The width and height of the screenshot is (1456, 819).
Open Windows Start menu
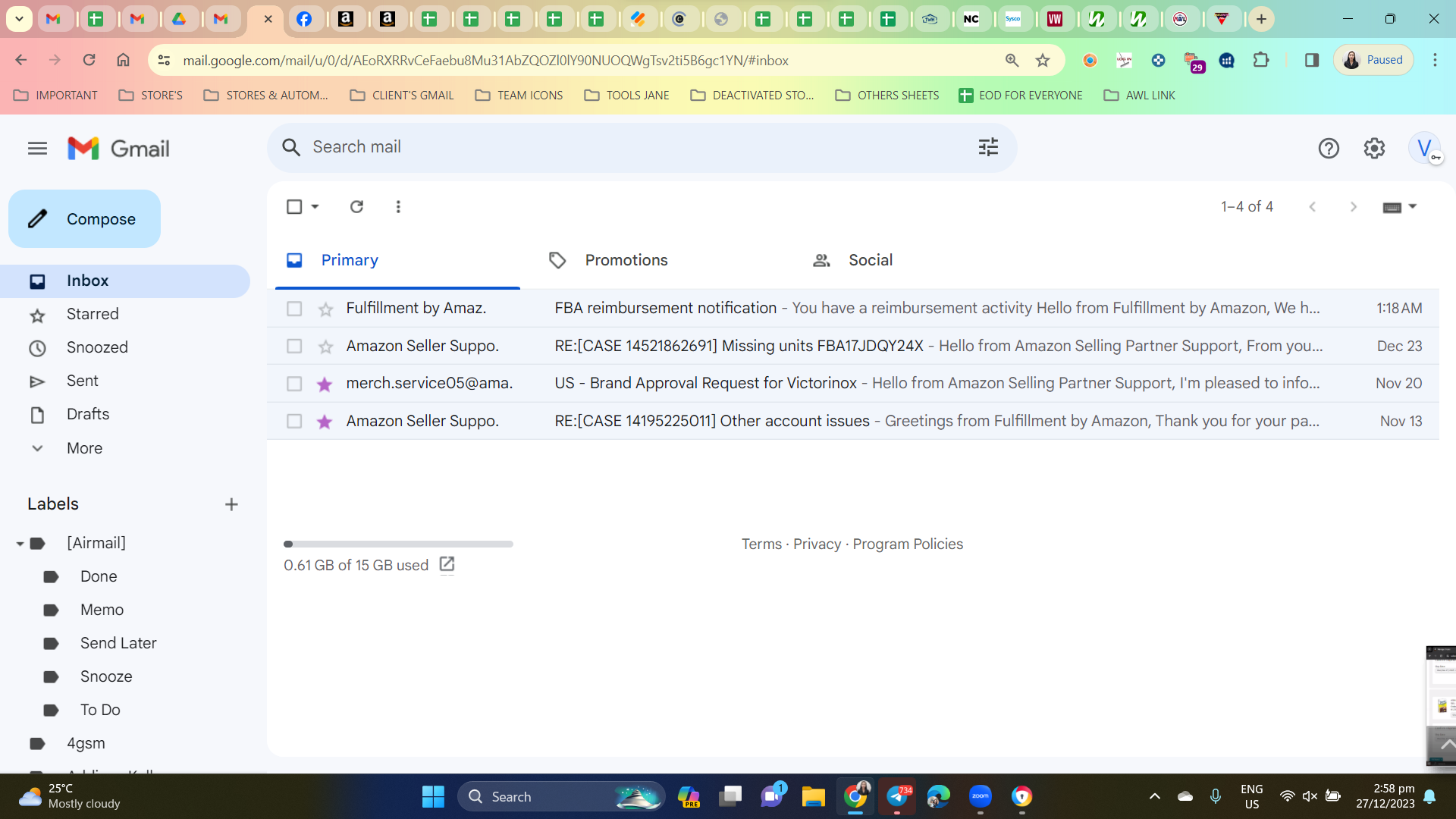(x=433, y=796)
